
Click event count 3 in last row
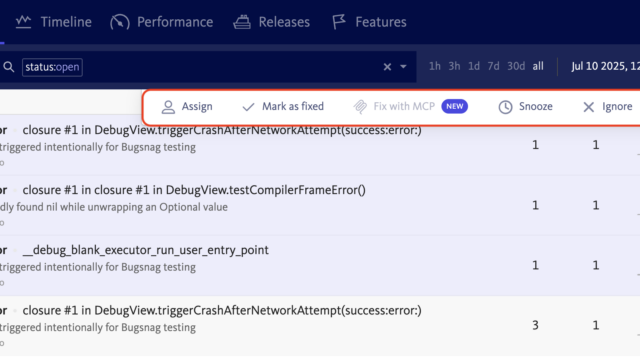point(535,325)
